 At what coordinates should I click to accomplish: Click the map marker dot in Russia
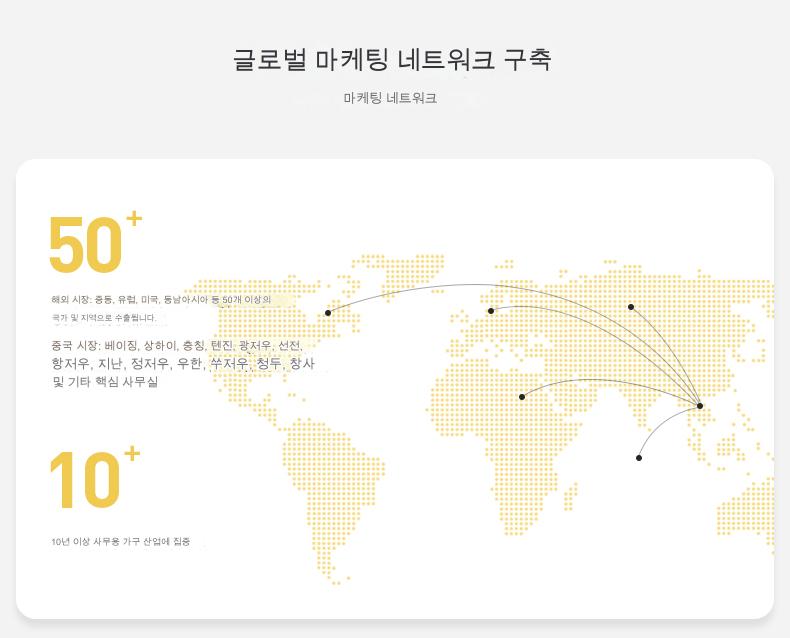point(631,307)
